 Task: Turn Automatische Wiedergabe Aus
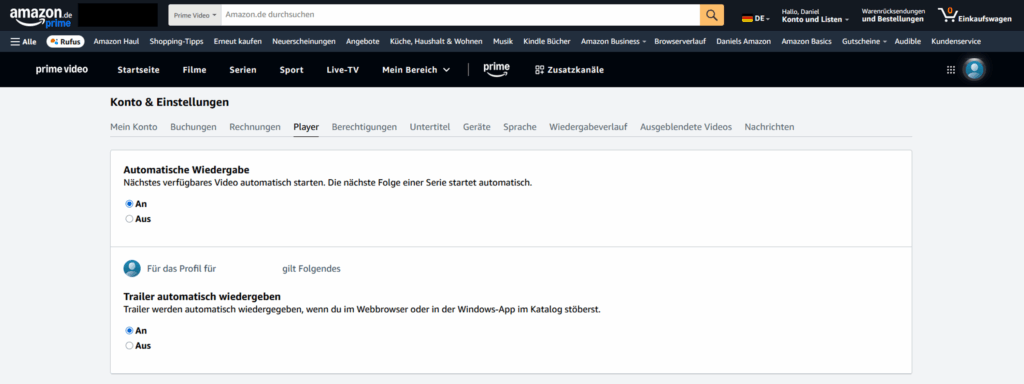129,219
